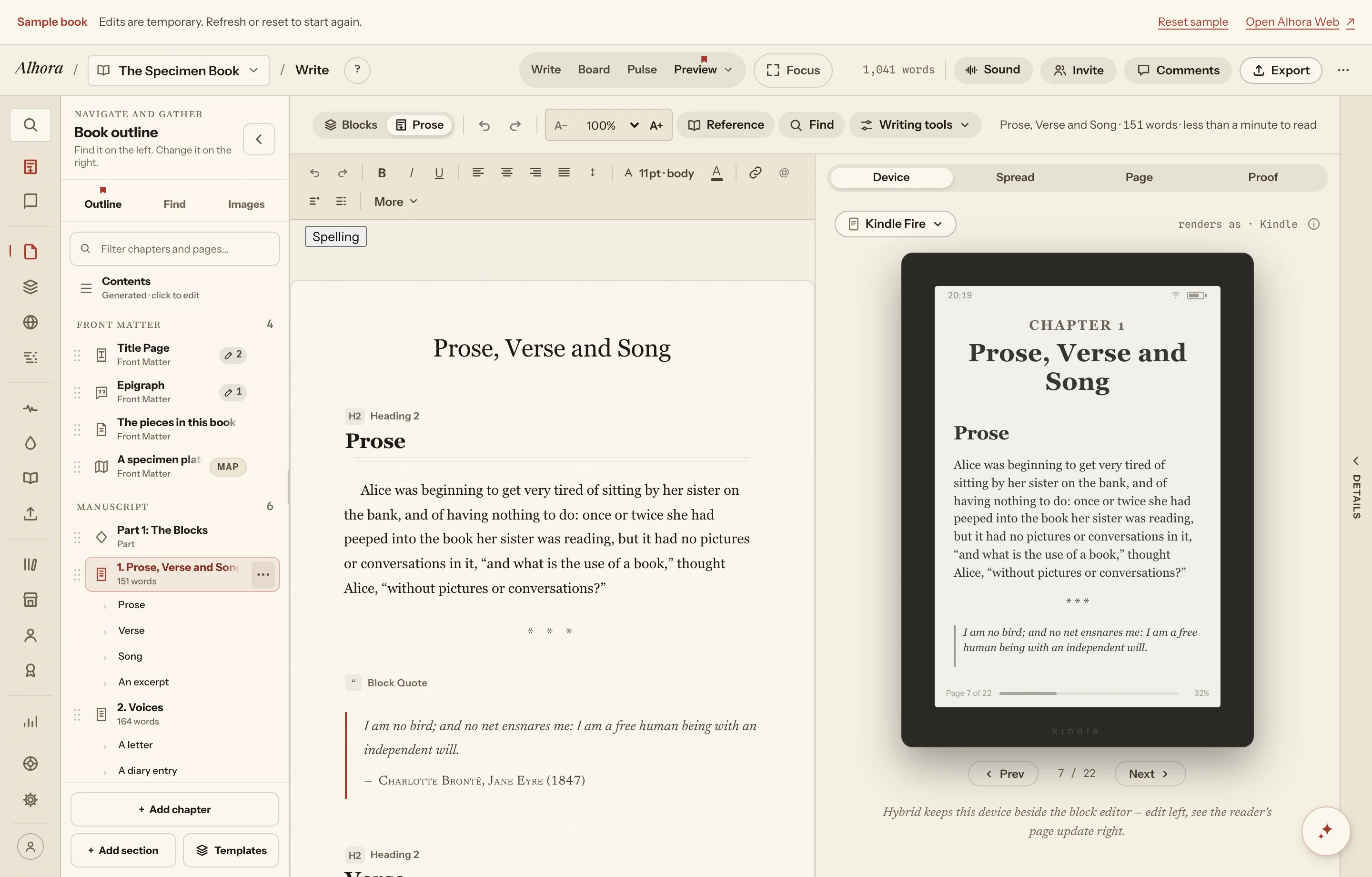Click the settings gear icon in left rail

tap(30, 799)
